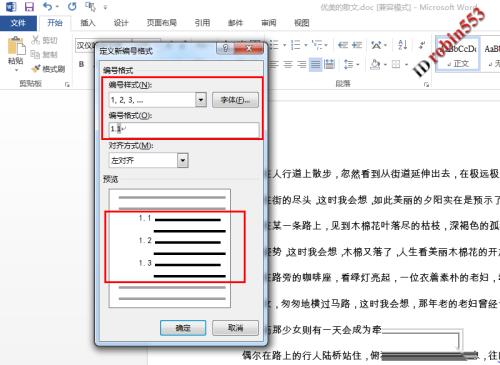Open the Multilevel list dropdown arrow

click(326, 45)
